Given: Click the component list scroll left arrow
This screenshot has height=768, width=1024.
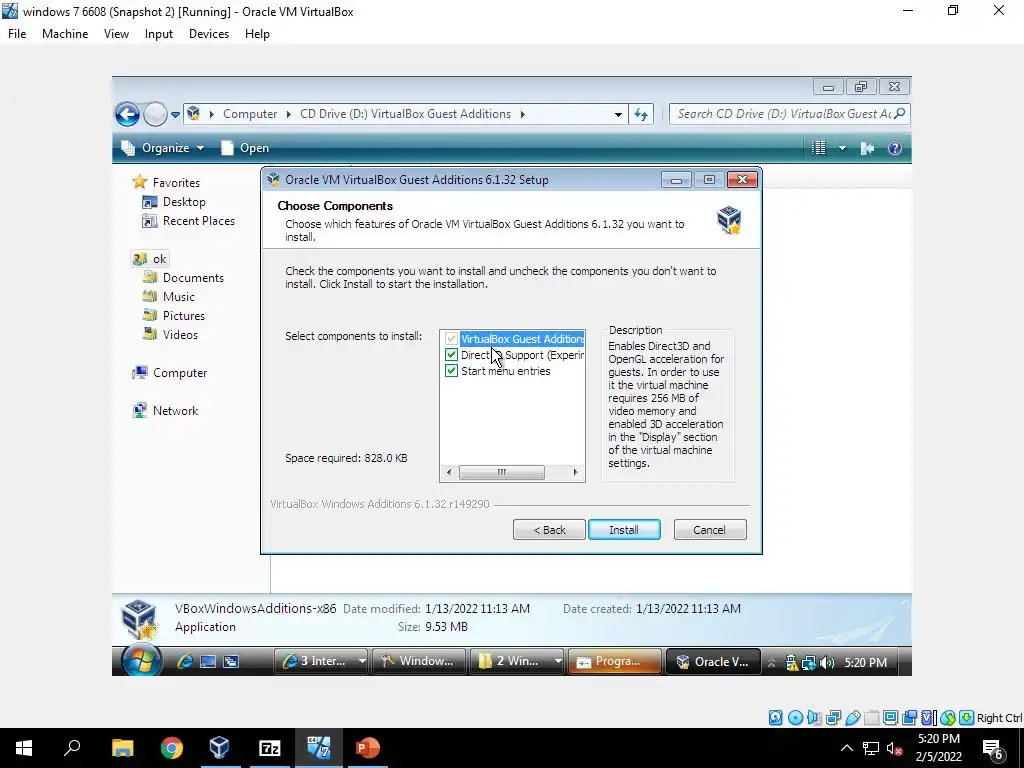Looking at the screenshot, I should point(449,472).
